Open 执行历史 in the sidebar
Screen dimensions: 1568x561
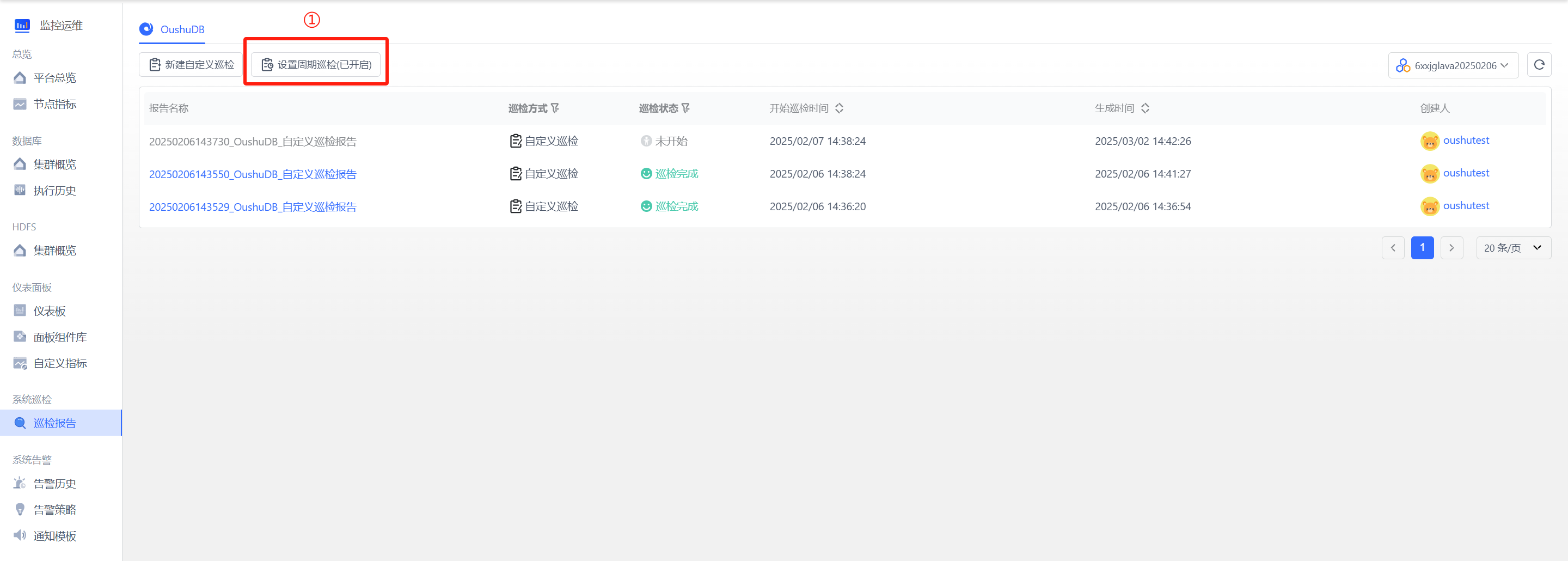click(x=54, y=191)
